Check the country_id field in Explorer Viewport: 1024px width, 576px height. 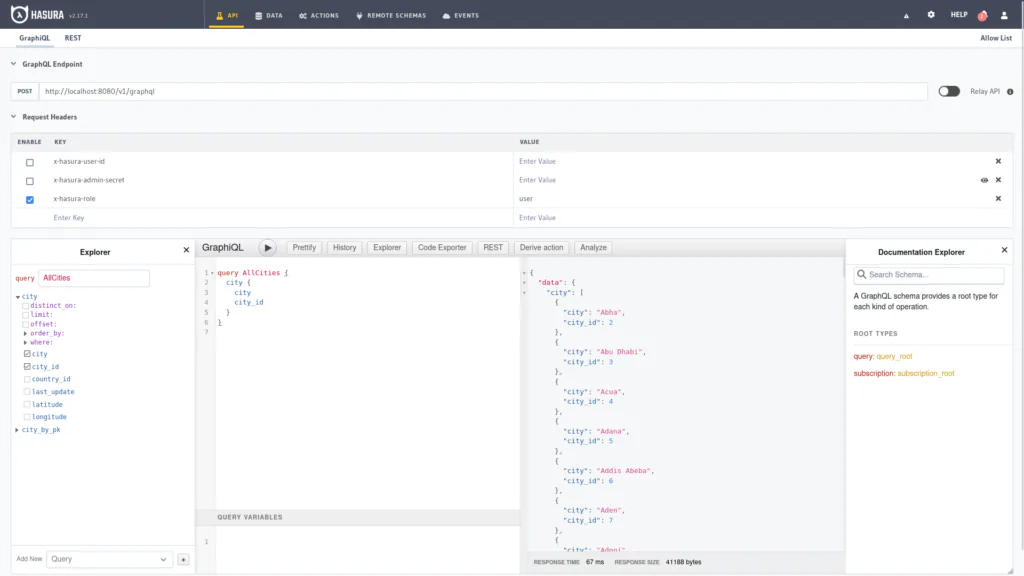tap(27, 379)
